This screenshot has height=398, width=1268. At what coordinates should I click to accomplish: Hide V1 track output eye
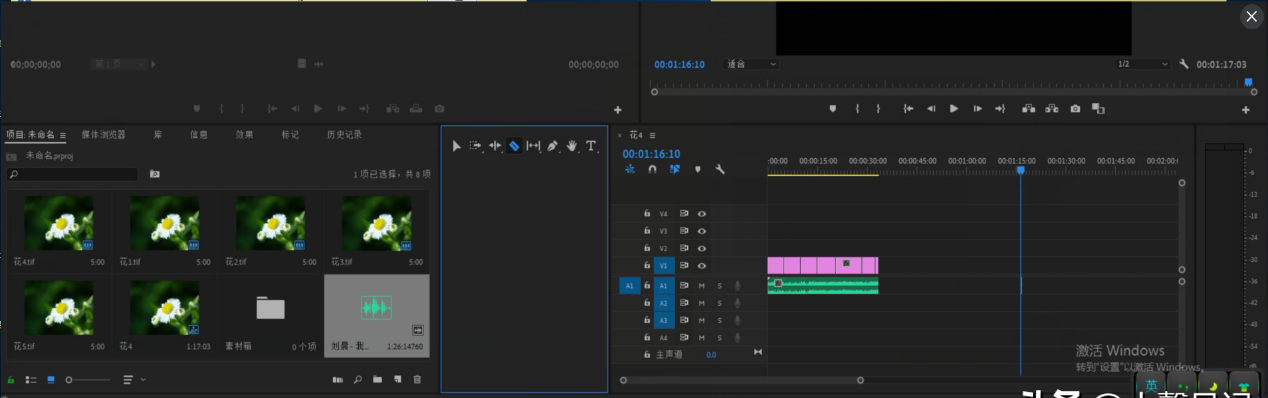(702, 266)
